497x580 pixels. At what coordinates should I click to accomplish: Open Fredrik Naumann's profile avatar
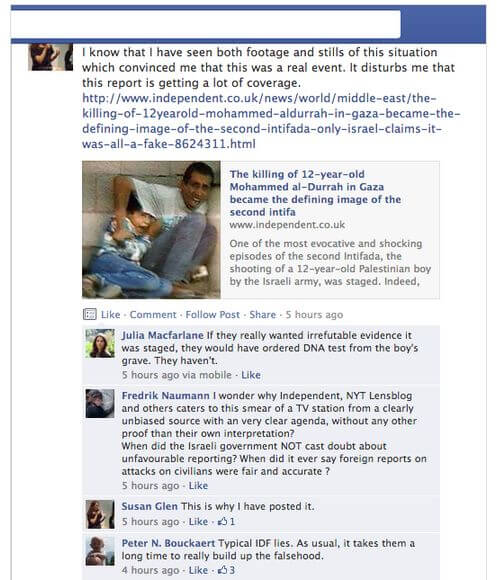pyautogui.click(x=100, y=404)
